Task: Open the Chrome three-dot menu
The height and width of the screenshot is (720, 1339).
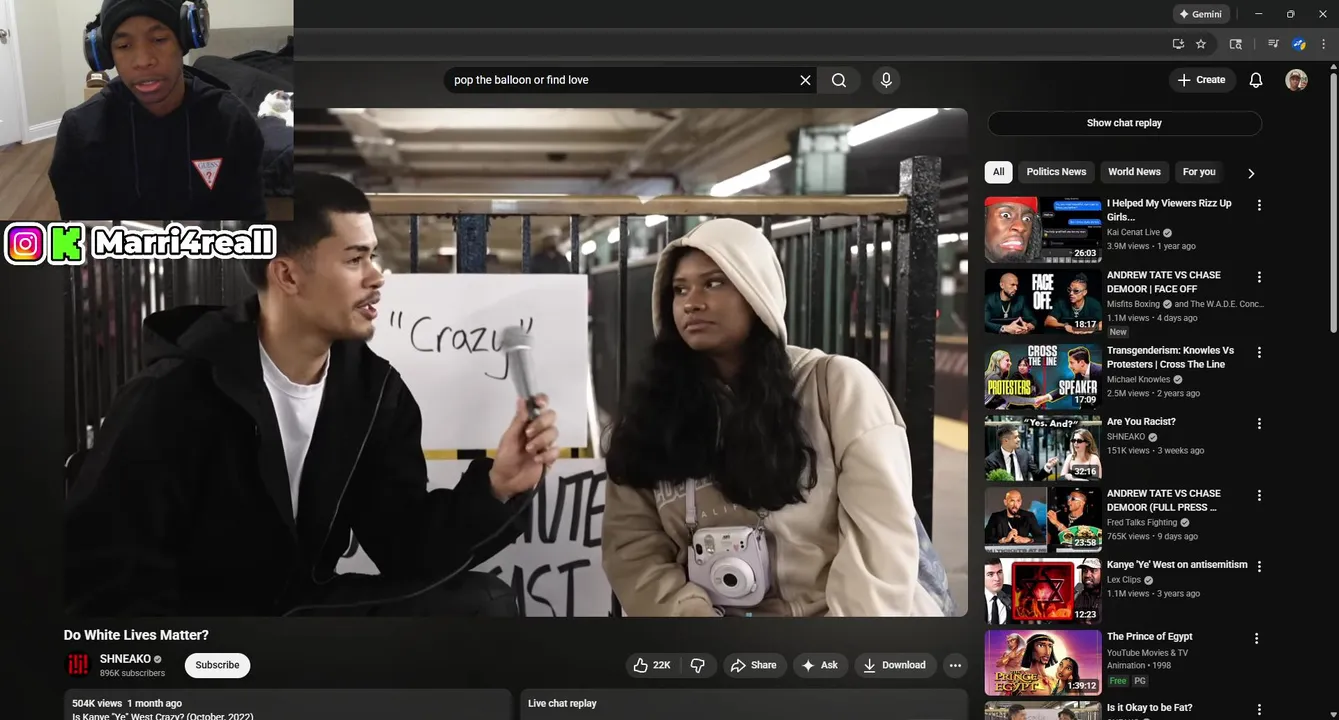Action: [x=1323, y=44]
